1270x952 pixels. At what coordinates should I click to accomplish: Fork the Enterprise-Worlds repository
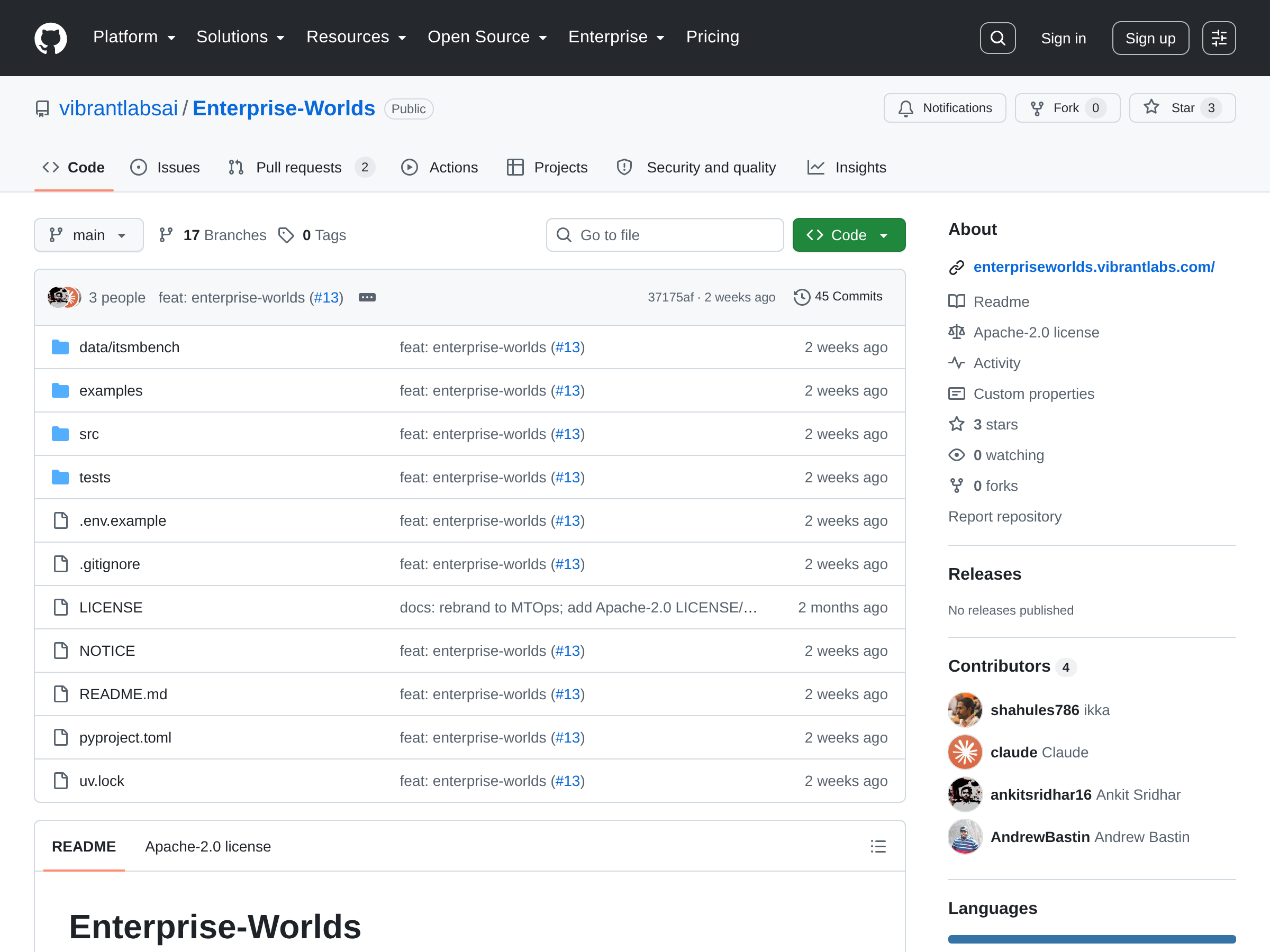1067,108
